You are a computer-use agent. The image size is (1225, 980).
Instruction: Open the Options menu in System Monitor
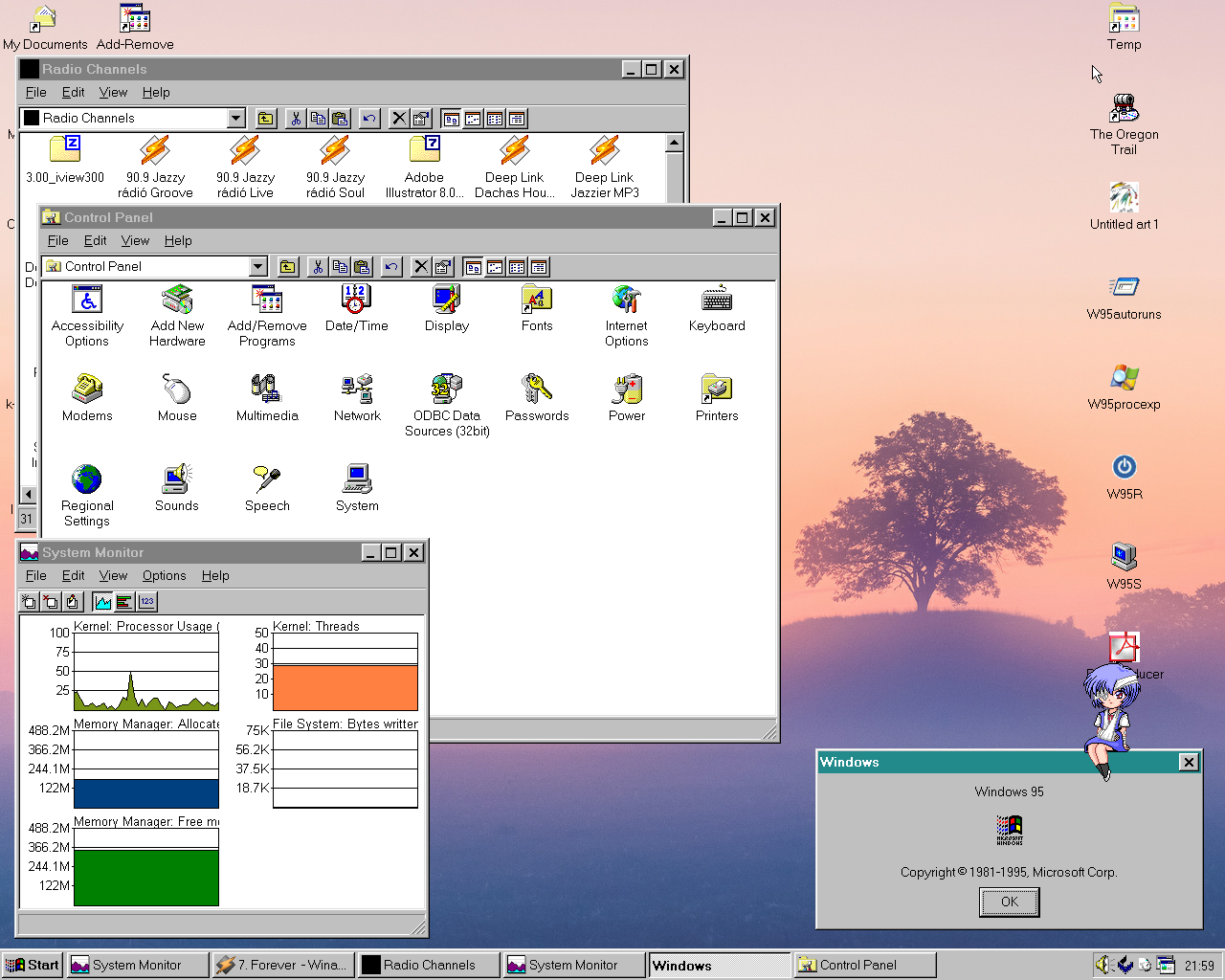[164, 575]
